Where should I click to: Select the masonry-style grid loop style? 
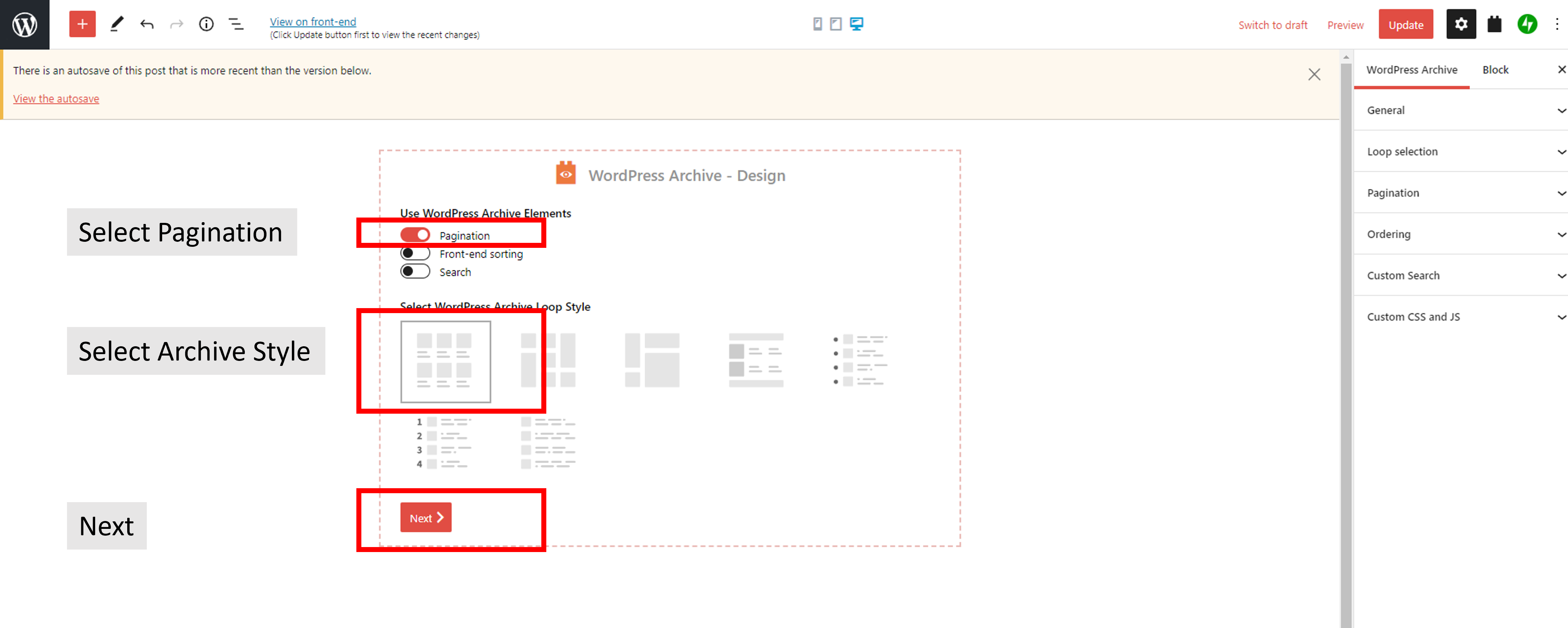[x=548, y=360]
